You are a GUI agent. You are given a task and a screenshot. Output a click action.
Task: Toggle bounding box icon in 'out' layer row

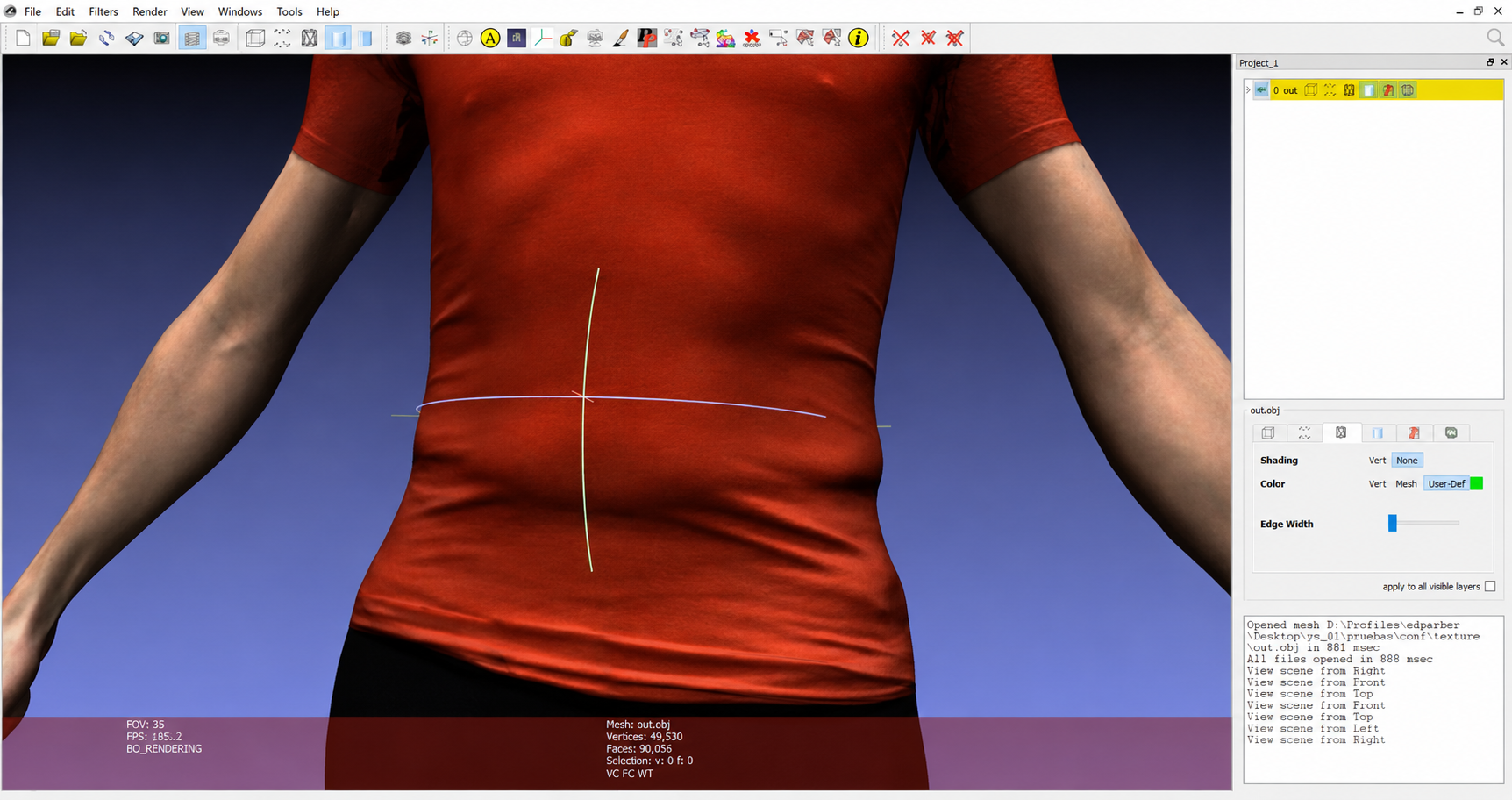pos(1311,90)
